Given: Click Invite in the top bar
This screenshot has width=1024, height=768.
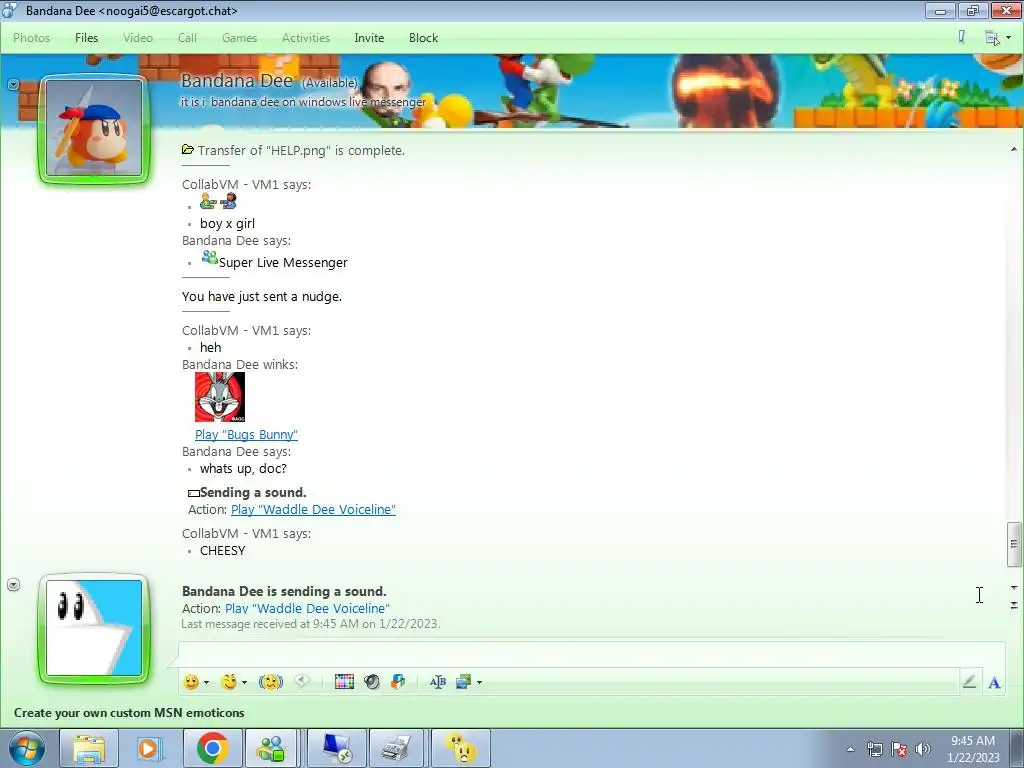Looking at the screenshot, I should click(369, 38).
